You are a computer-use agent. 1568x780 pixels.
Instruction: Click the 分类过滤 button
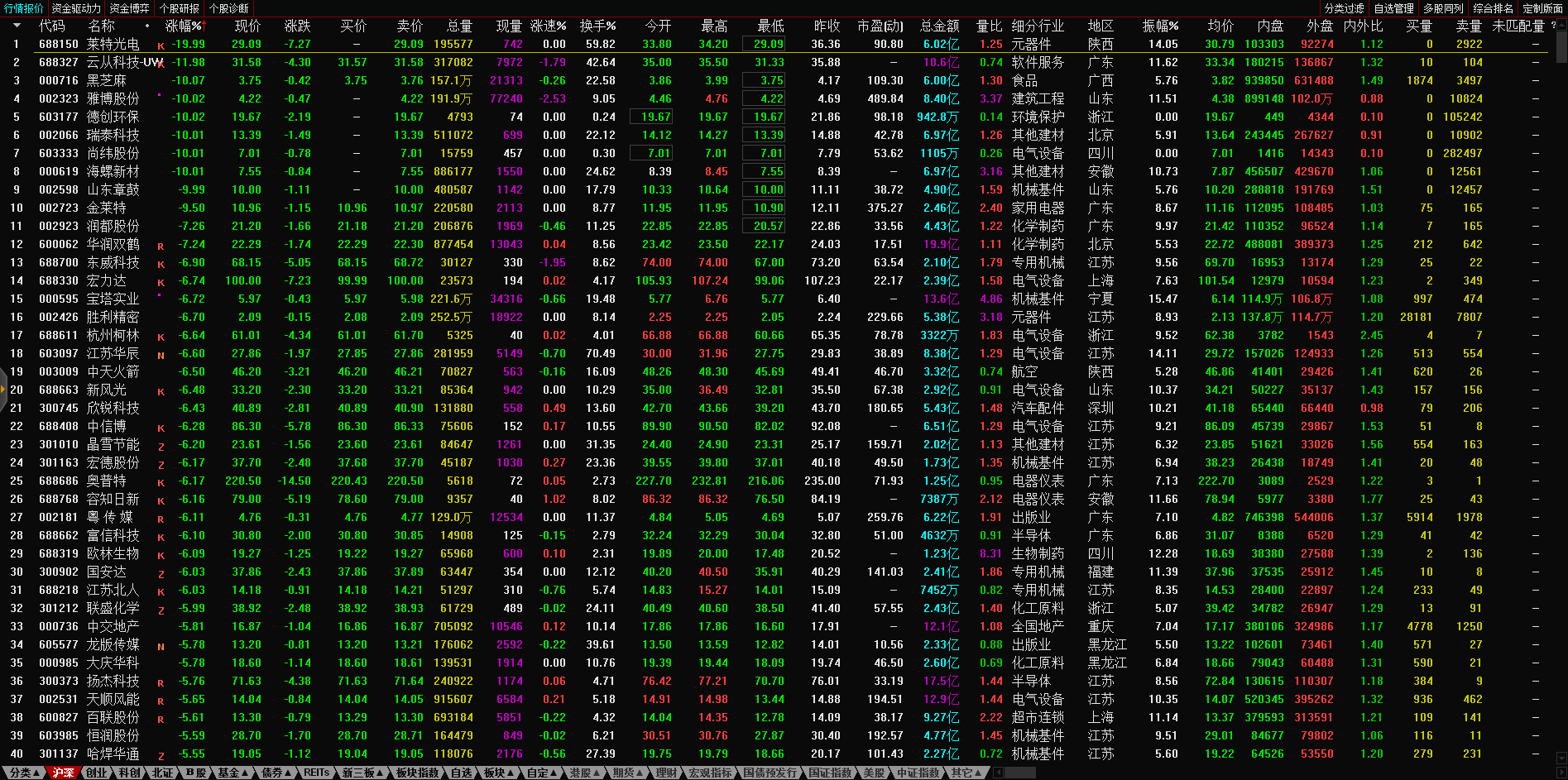1344,8
